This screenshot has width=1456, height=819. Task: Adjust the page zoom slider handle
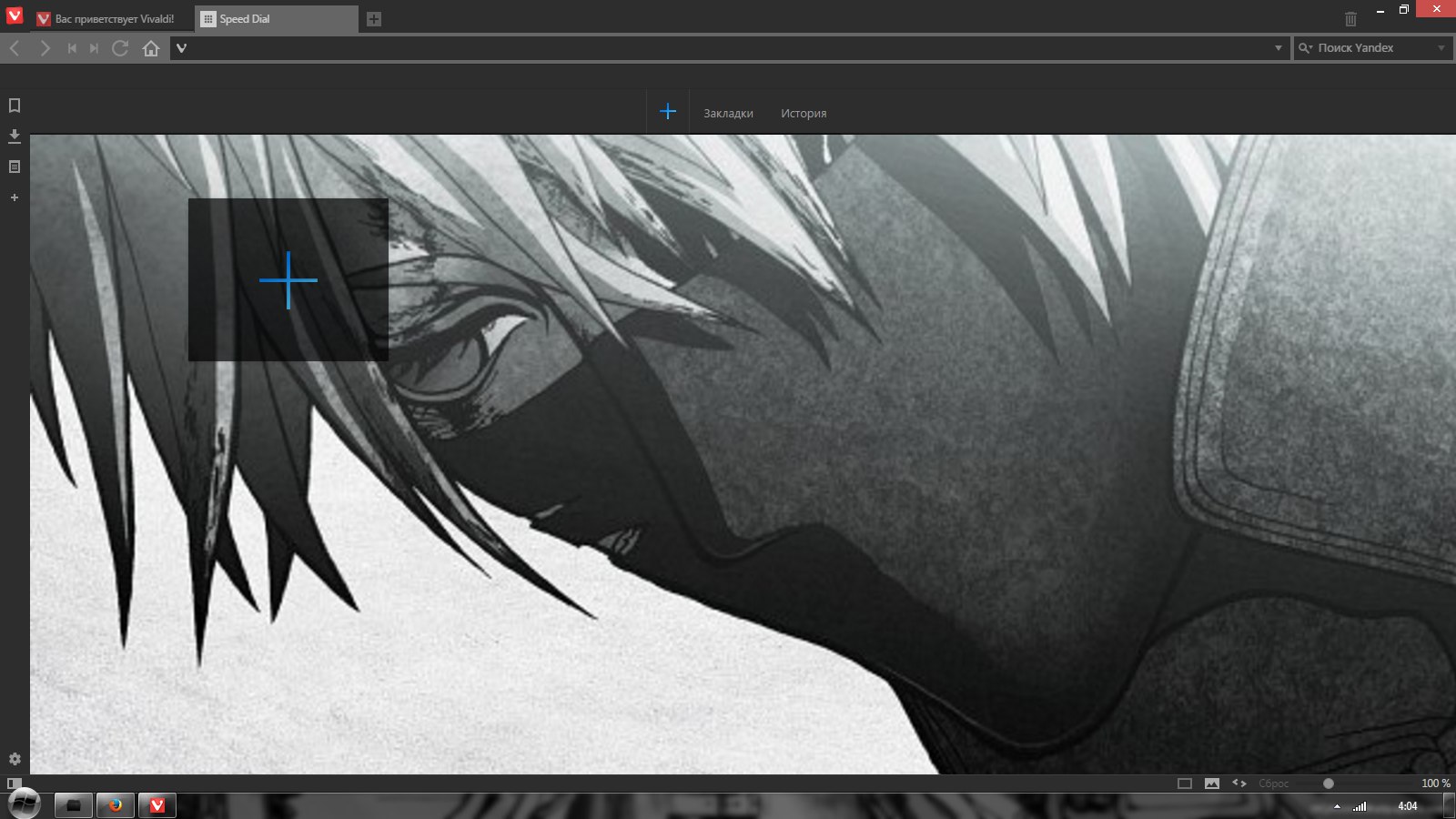(x=1329, y=784)
